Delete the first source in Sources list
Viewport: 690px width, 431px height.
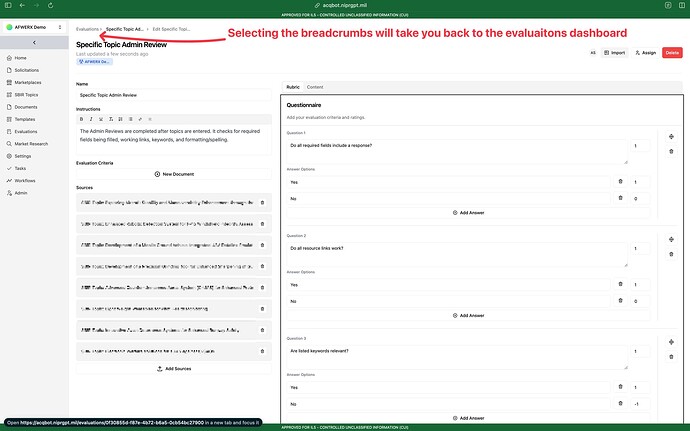tap(263, 203)
